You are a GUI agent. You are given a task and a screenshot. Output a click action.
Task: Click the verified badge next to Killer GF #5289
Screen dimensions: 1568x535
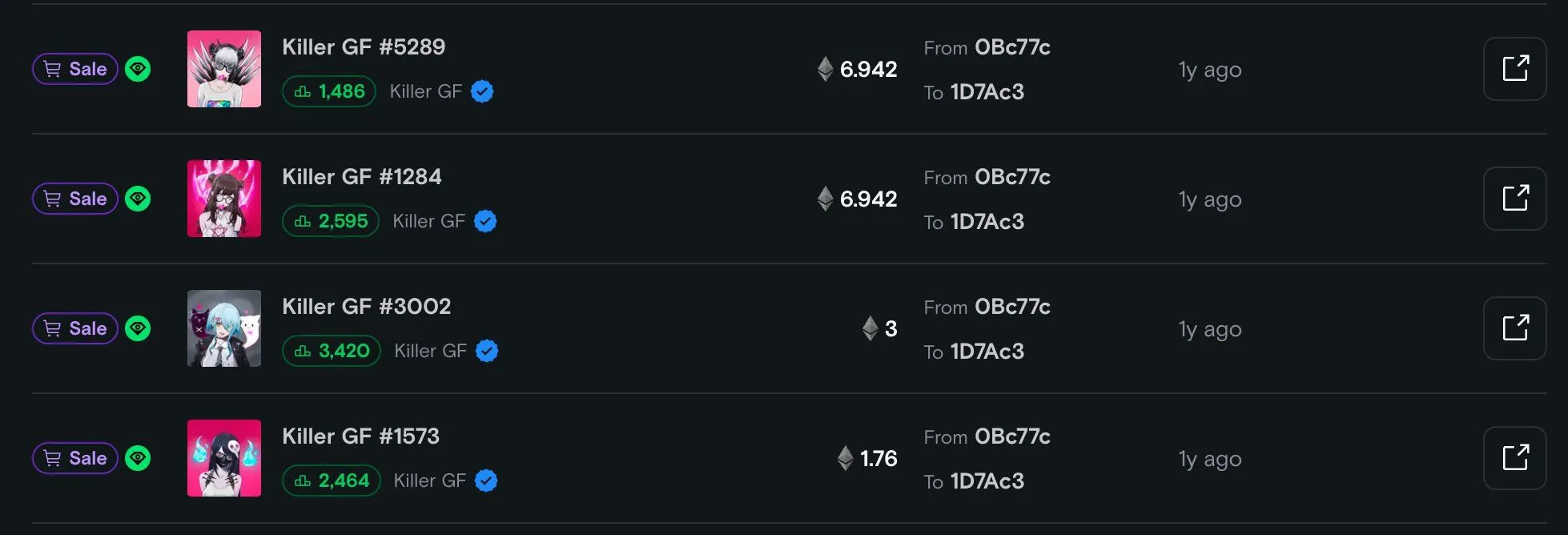481,91
